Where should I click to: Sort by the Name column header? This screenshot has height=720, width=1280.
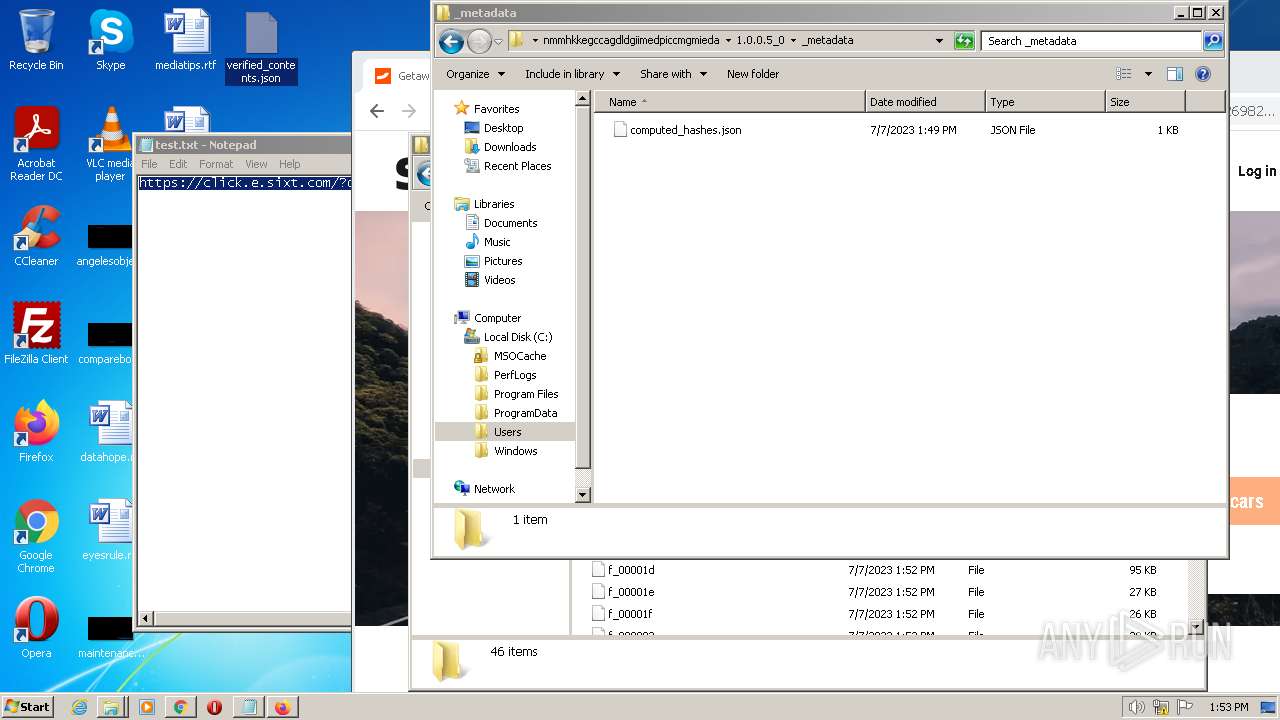pos(730,102)
